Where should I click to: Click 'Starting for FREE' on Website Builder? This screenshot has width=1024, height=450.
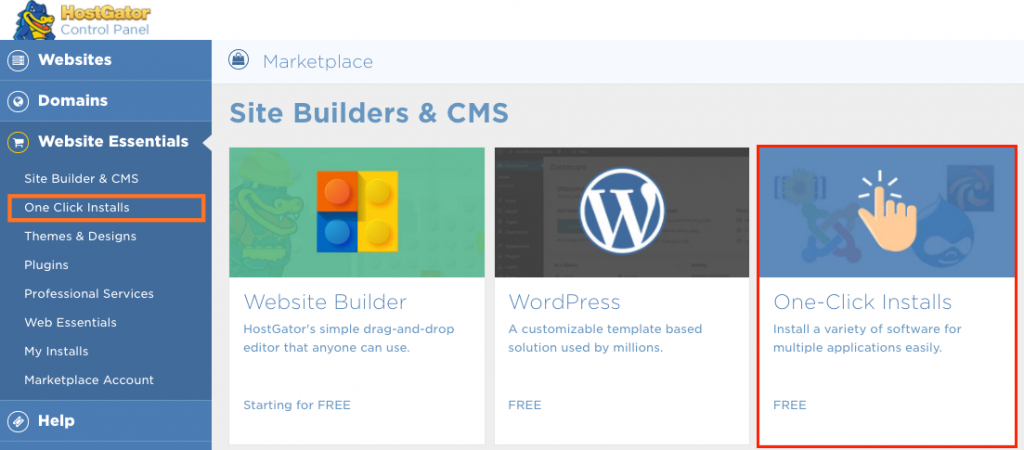tap(297, 405)
